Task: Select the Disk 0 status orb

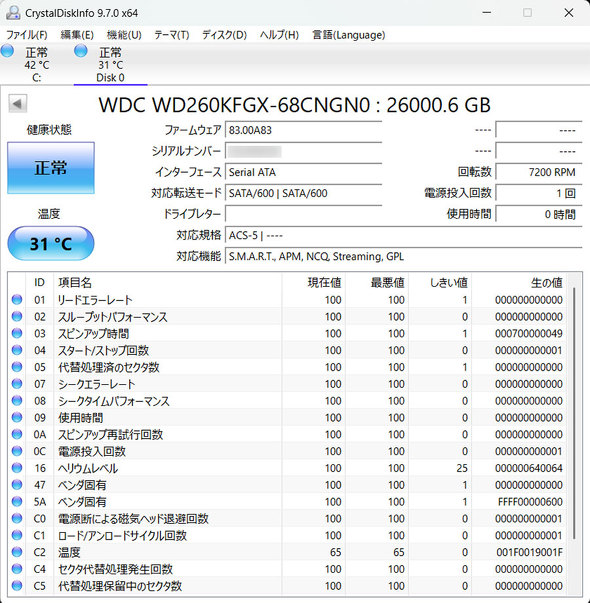Action: coord(81,51)
